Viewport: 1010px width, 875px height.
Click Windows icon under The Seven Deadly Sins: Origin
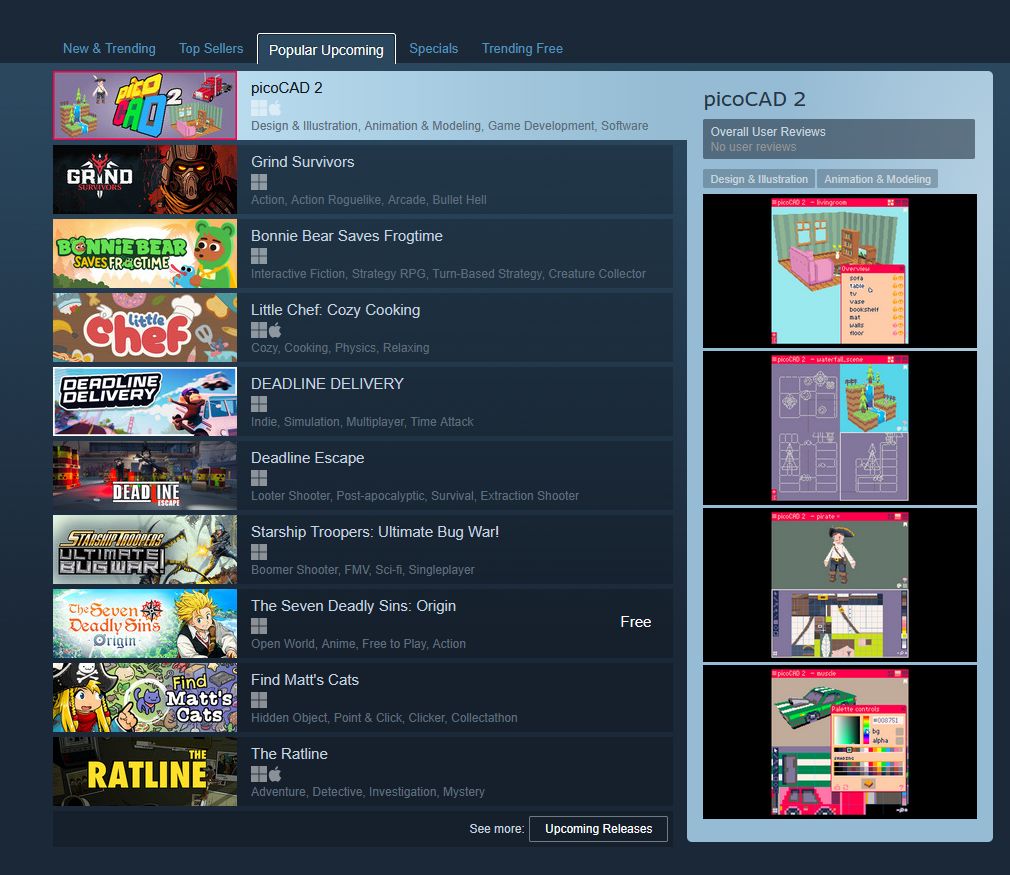[259, 626]
